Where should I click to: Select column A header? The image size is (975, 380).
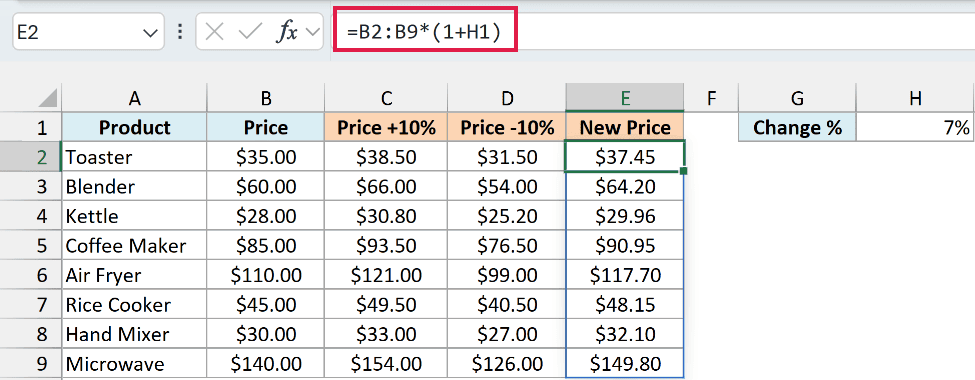134,98
